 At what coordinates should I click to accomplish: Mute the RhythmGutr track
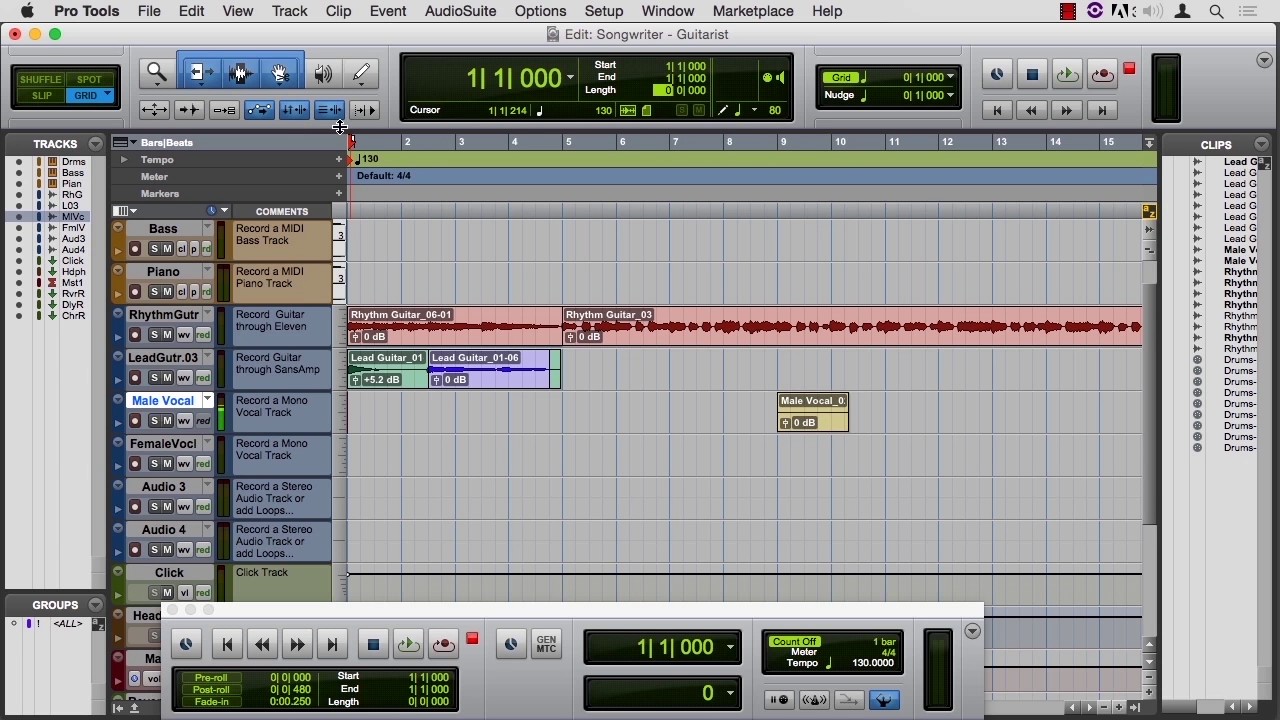click(x=168, y=334)
